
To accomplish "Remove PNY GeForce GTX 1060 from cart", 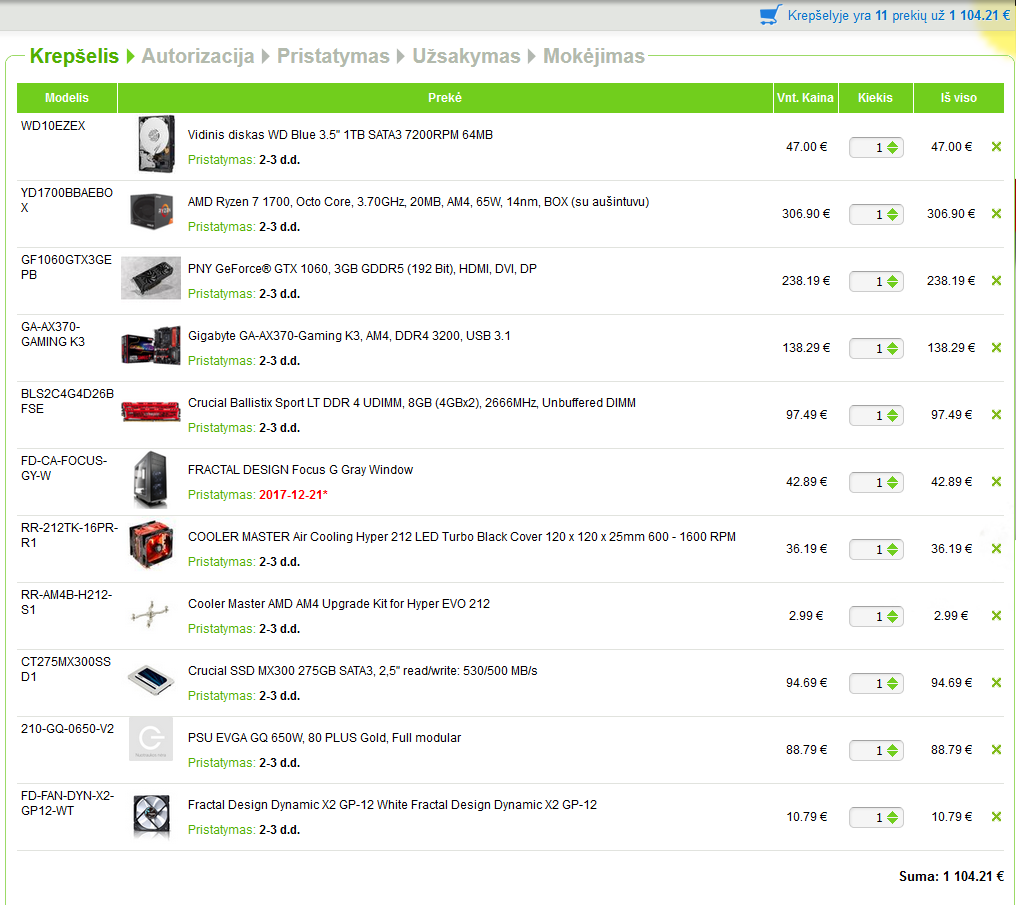I will 997,281.
